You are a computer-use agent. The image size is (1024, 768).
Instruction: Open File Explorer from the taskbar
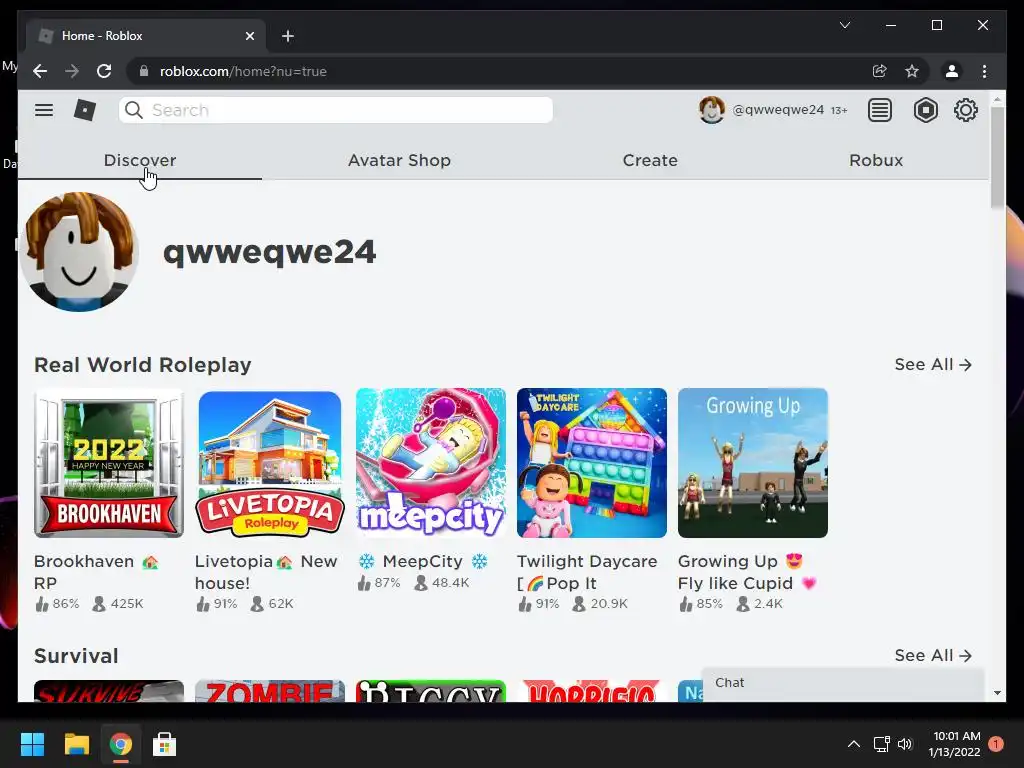coord(76,744)
